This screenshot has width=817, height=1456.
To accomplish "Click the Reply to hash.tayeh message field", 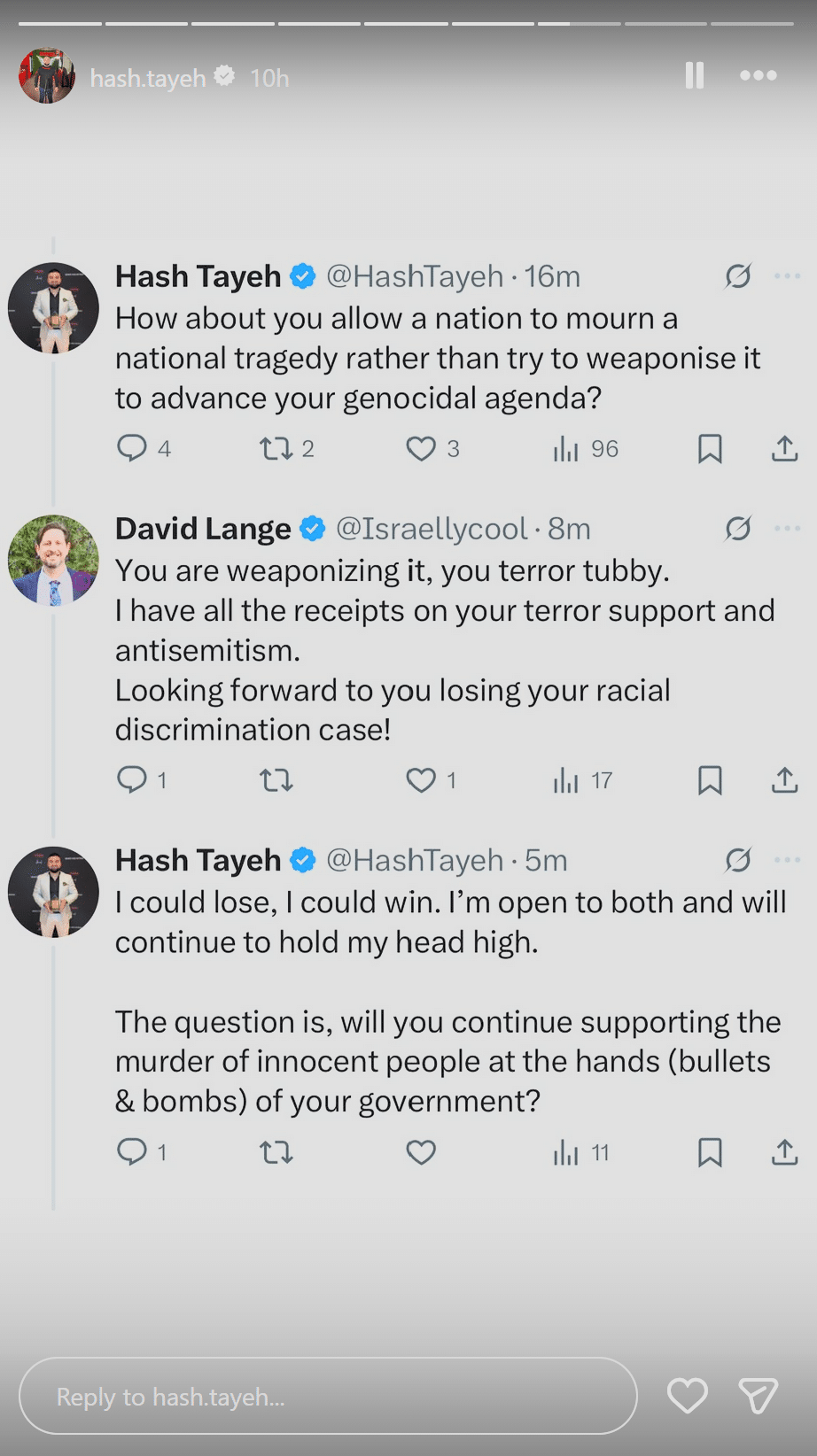I will (328, 1397).
